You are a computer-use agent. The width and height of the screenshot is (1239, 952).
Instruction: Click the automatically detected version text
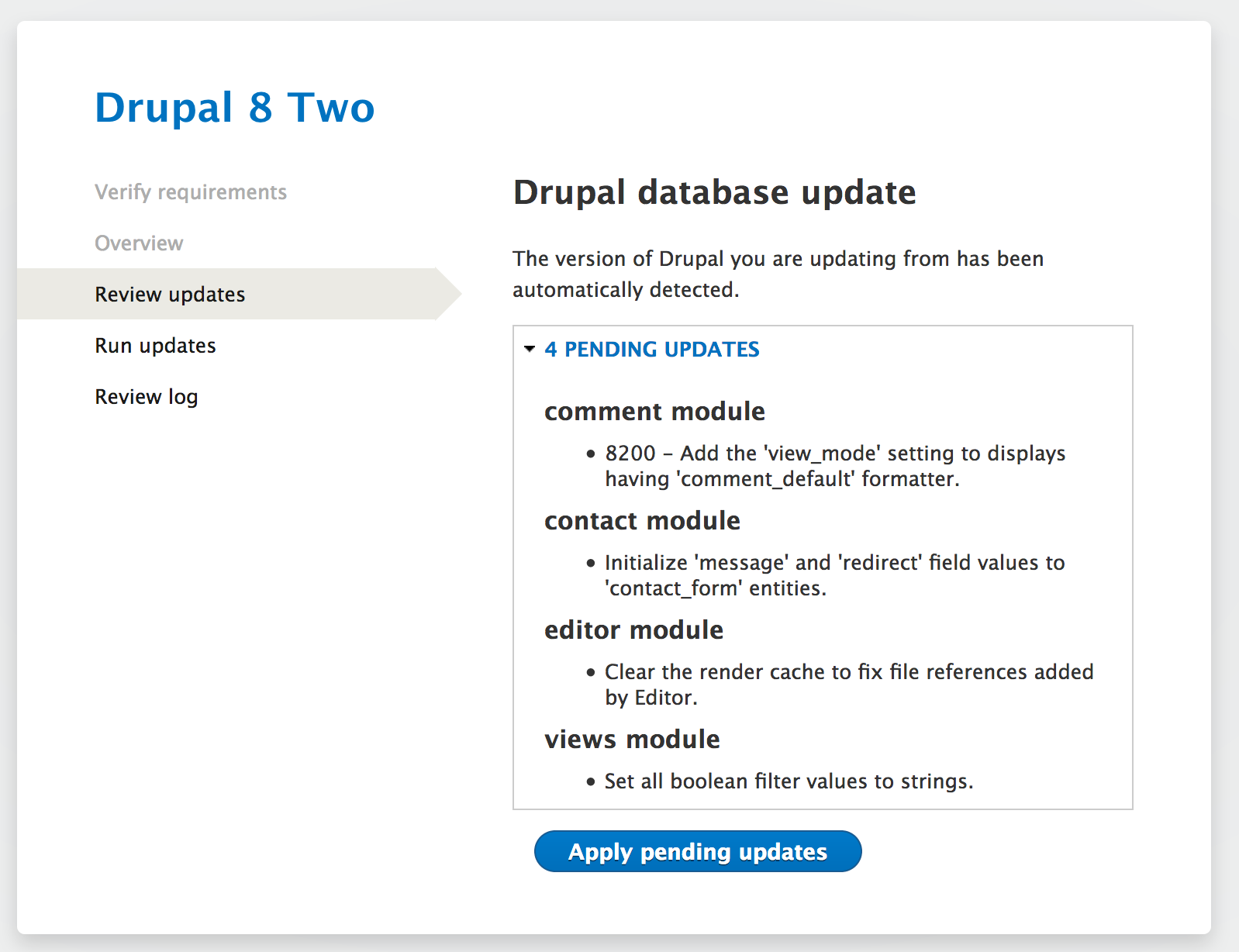pyautogui.click(x=778, y=274)
